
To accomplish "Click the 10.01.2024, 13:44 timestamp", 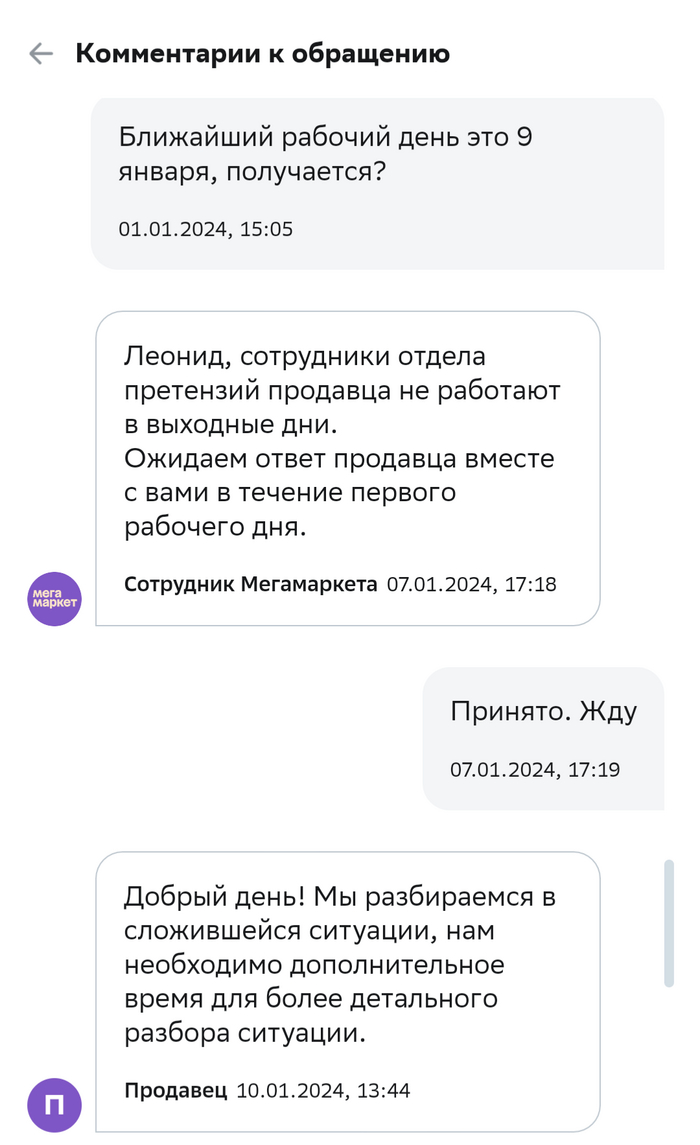I will pyautogui.click(x=323, y=1090).
